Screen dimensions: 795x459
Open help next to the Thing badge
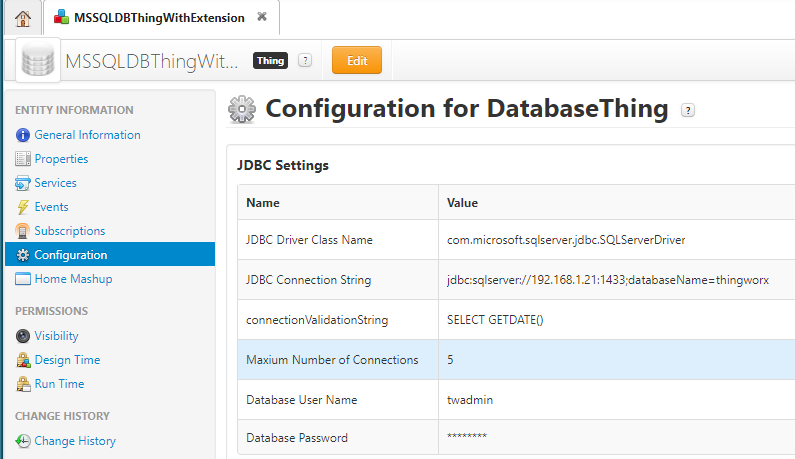point(305,60)
